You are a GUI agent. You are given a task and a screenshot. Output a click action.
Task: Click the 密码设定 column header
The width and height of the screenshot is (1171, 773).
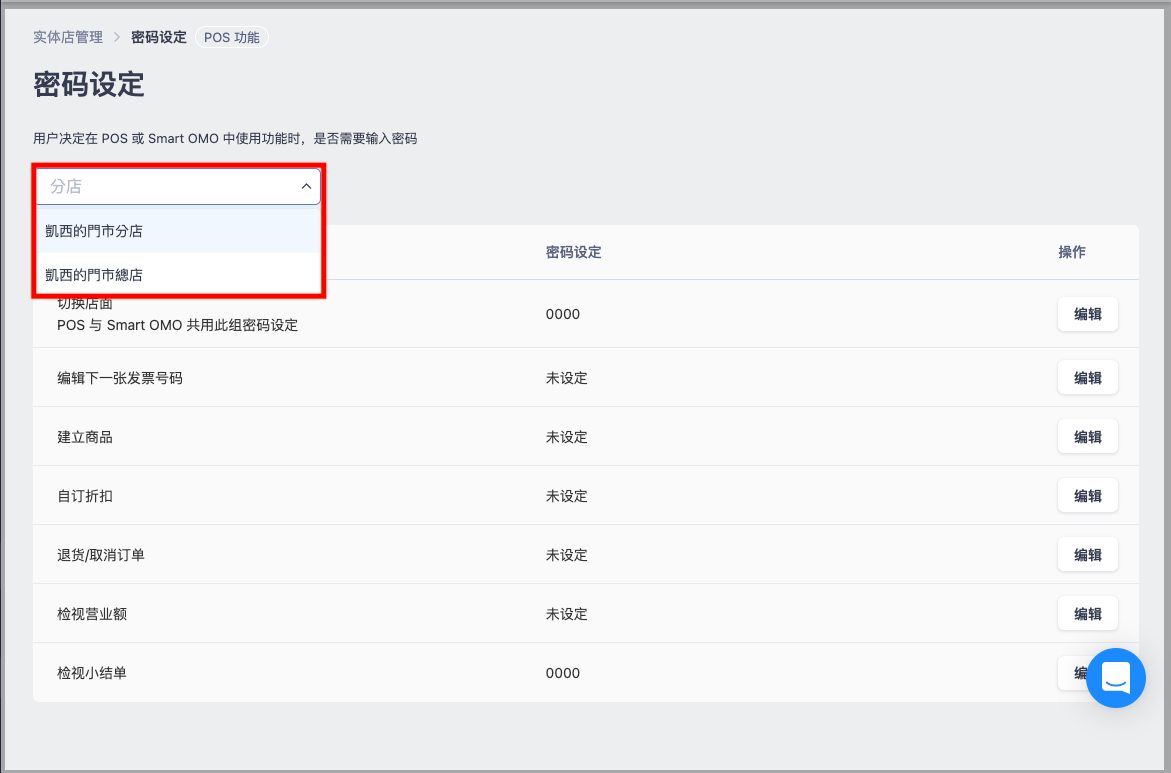coord(574,252)
